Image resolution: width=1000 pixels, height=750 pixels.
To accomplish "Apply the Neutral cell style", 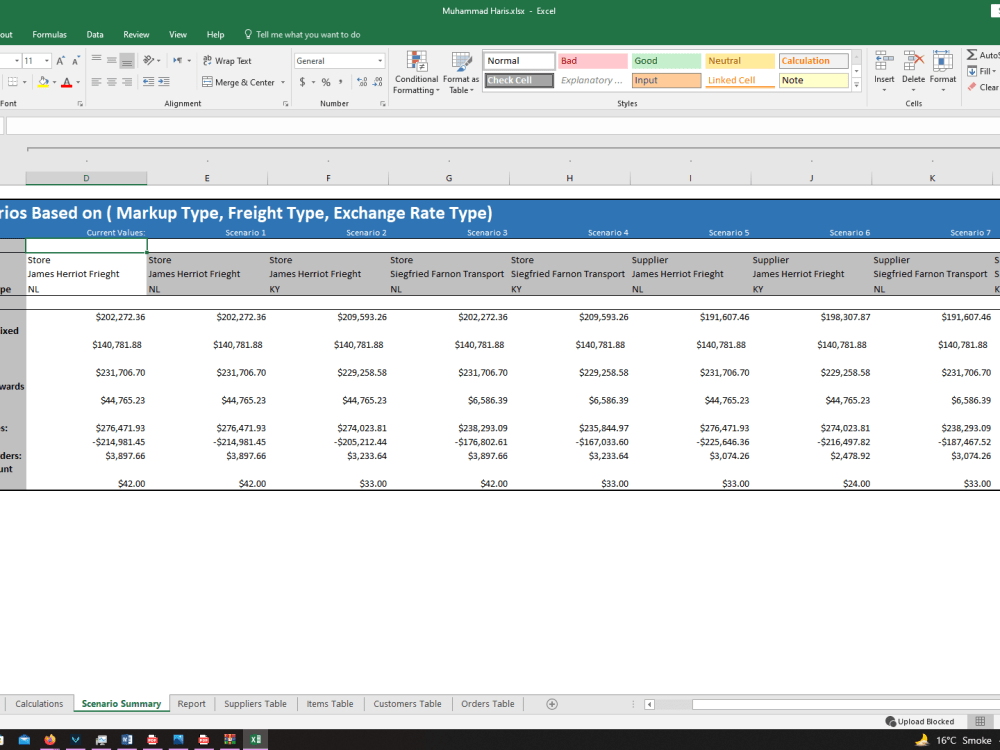I will tap(740, 61).
